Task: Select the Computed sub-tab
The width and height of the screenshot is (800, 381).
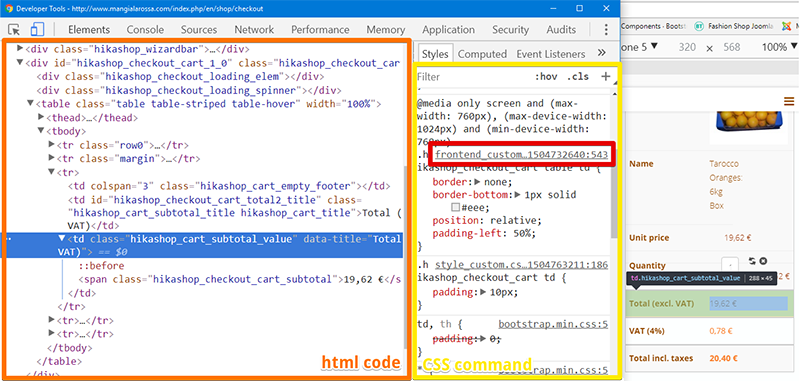Action: coord(482,54)
